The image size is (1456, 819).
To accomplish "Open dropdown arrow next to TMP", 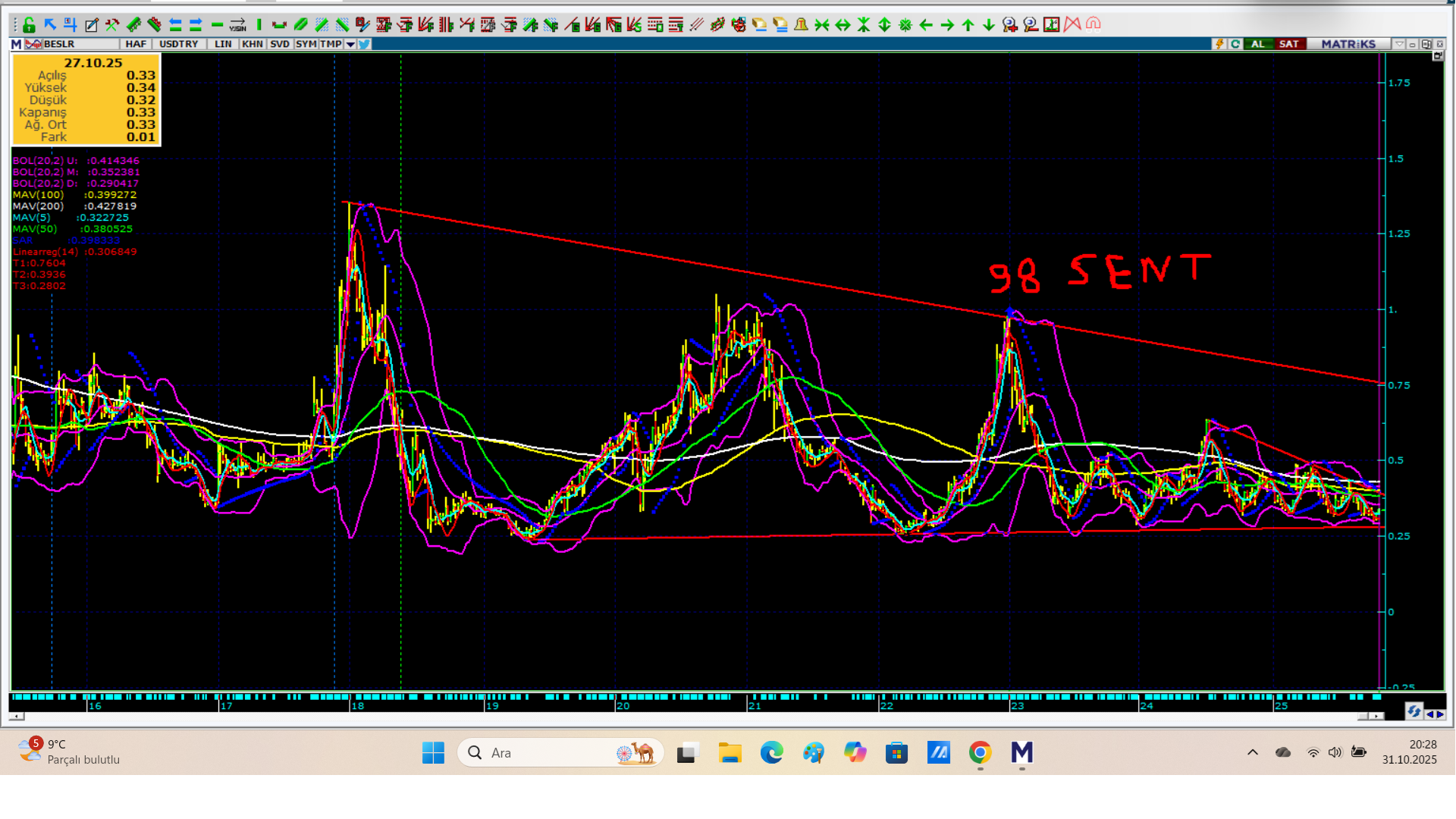I will [350, 44].
